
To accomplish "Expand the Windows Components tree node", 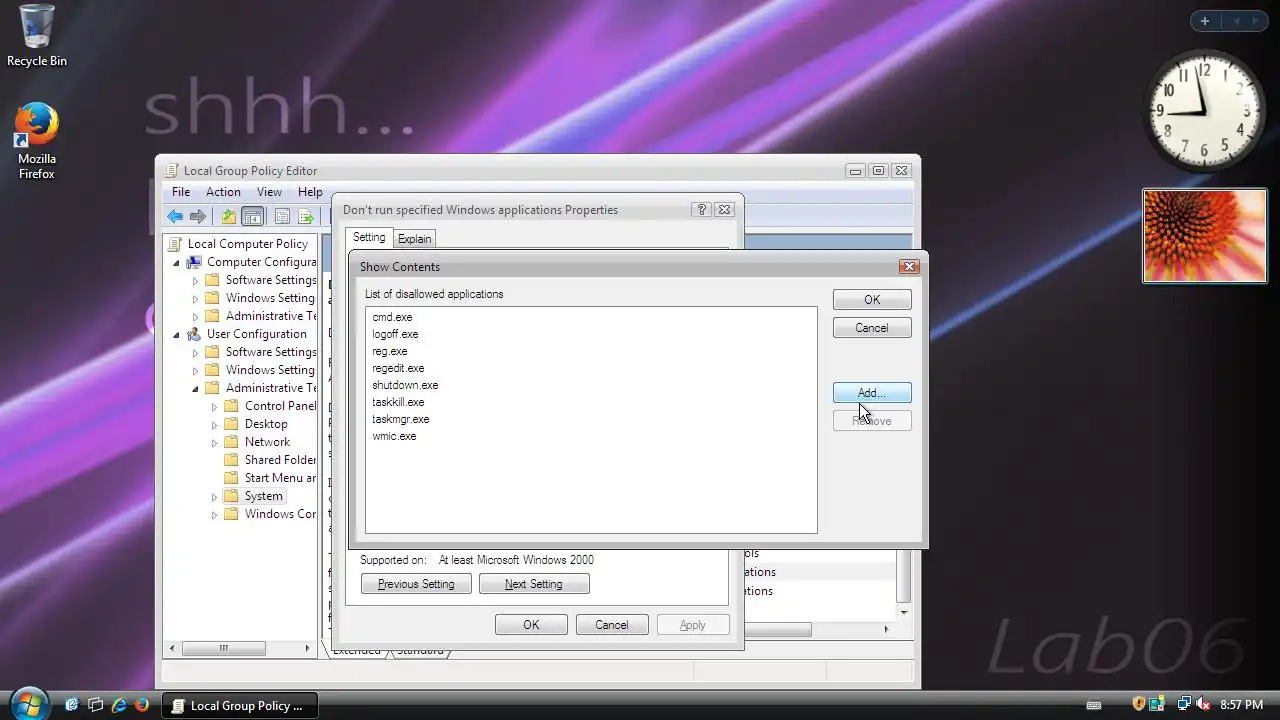I will tap(214, 515).
